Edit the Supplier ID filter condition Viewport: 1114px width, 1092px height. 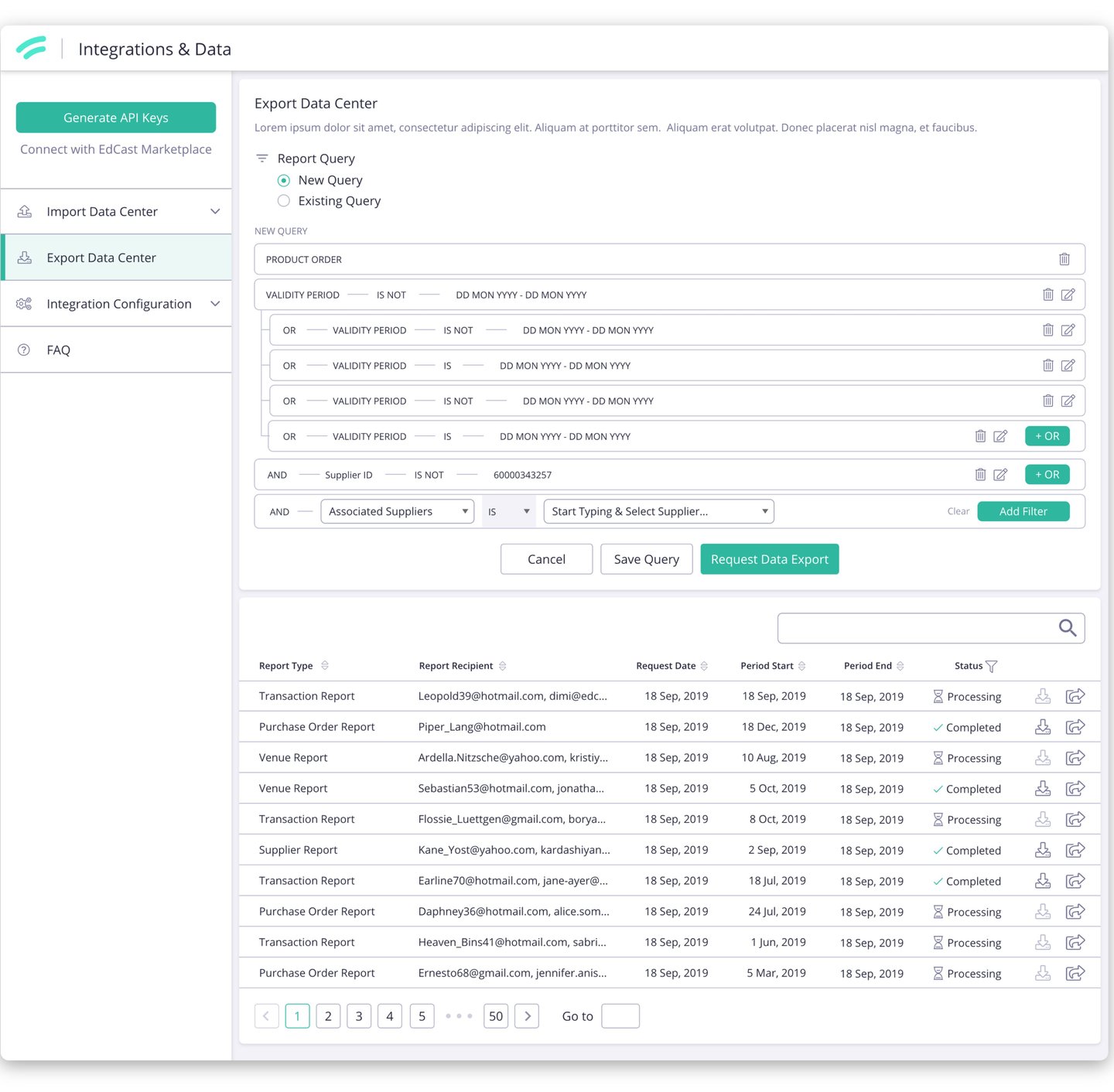pyautogui.click(x=1000, y=474)
